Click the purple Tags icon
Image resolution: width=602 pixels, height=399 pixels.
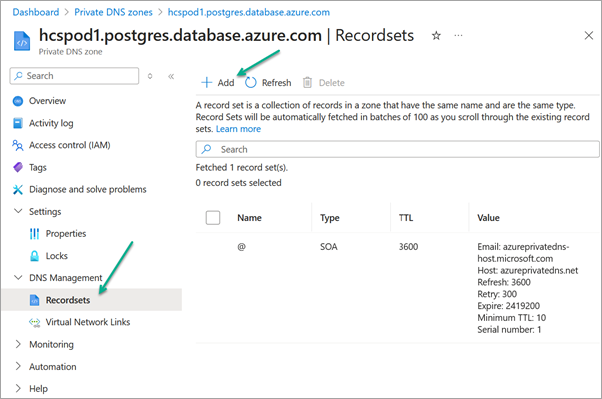pos(18,167)
